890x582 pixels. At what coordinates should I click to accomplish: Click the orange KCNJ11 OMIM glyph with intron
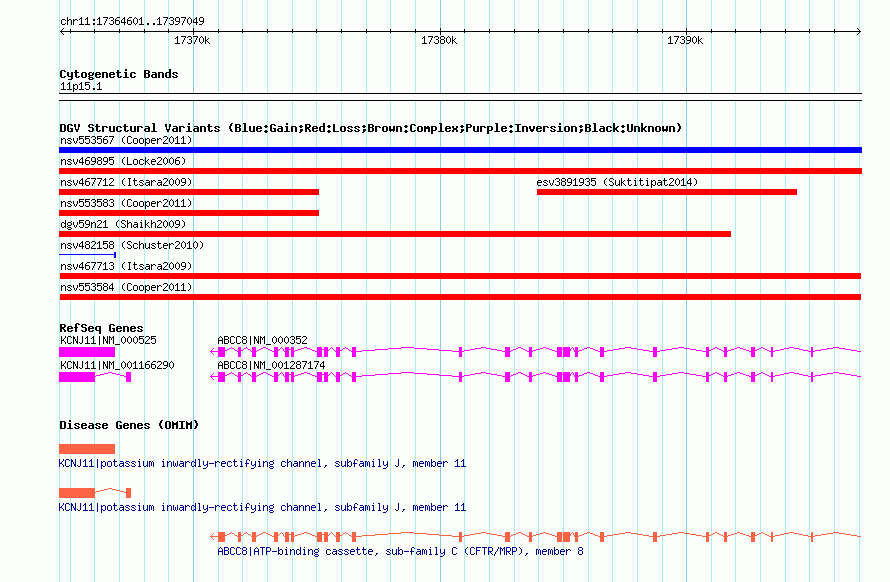pyautogui.click(x=95, y=493)
